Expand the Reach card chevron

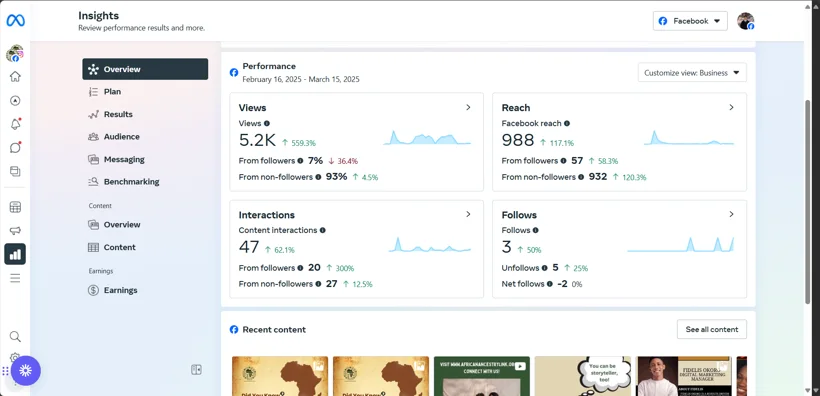(731, 107)
